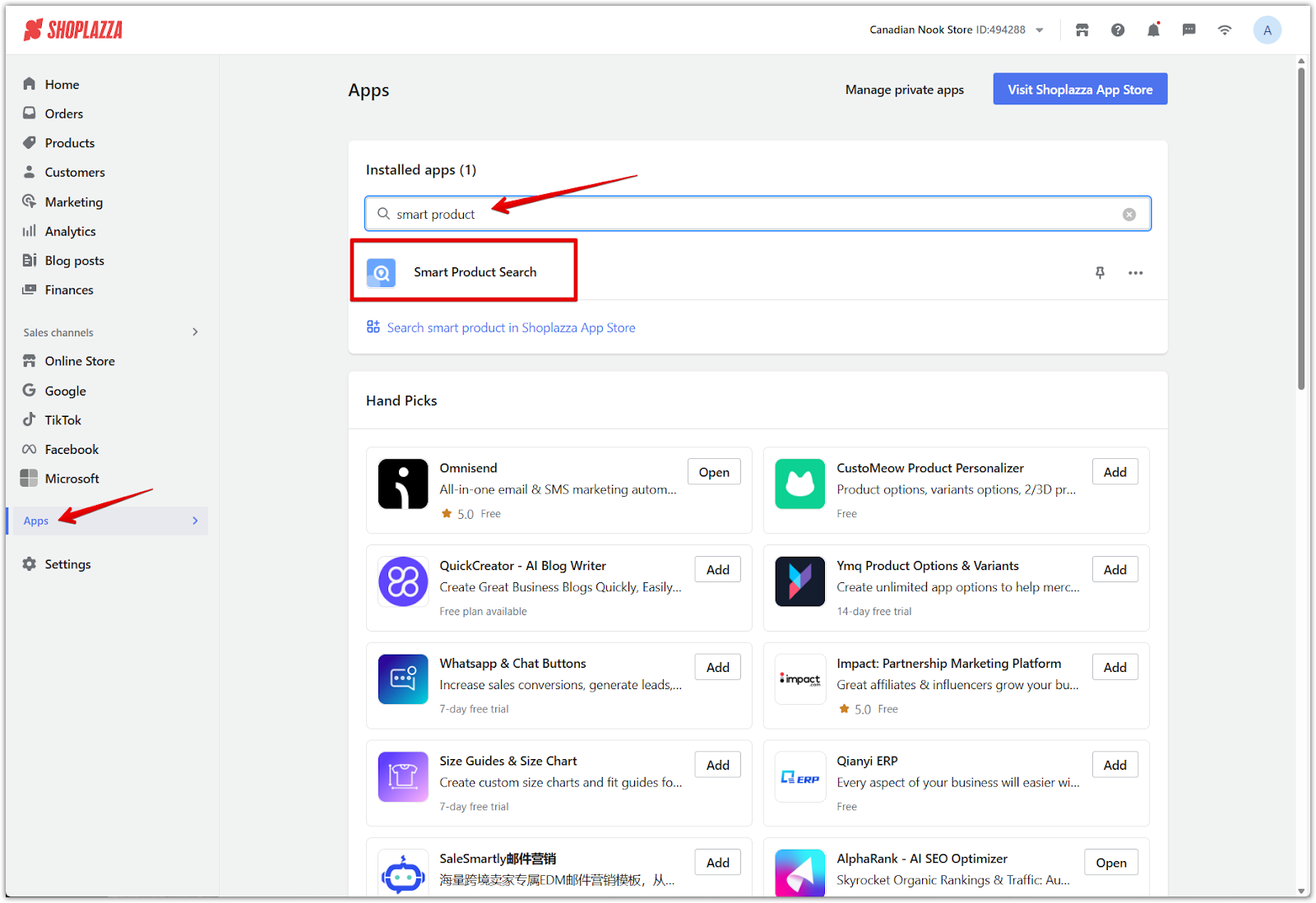Expand the store selector dropdown arrow

[1040, 30]
